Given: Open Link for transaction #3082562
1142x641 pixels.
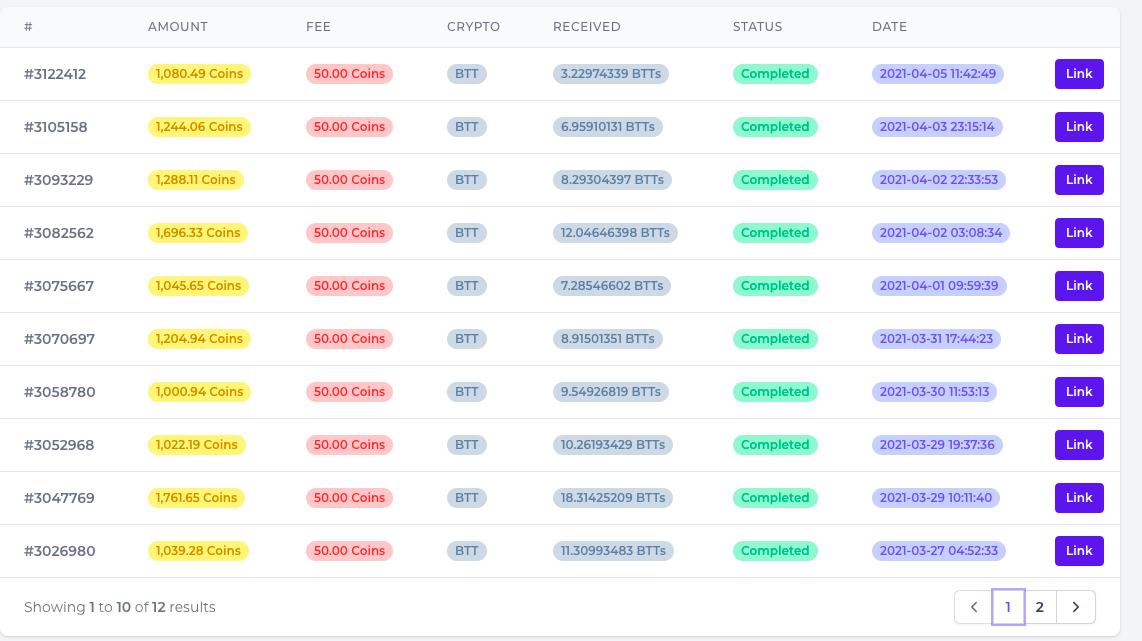Looking at the screenshot, I should coord(1079,233).
